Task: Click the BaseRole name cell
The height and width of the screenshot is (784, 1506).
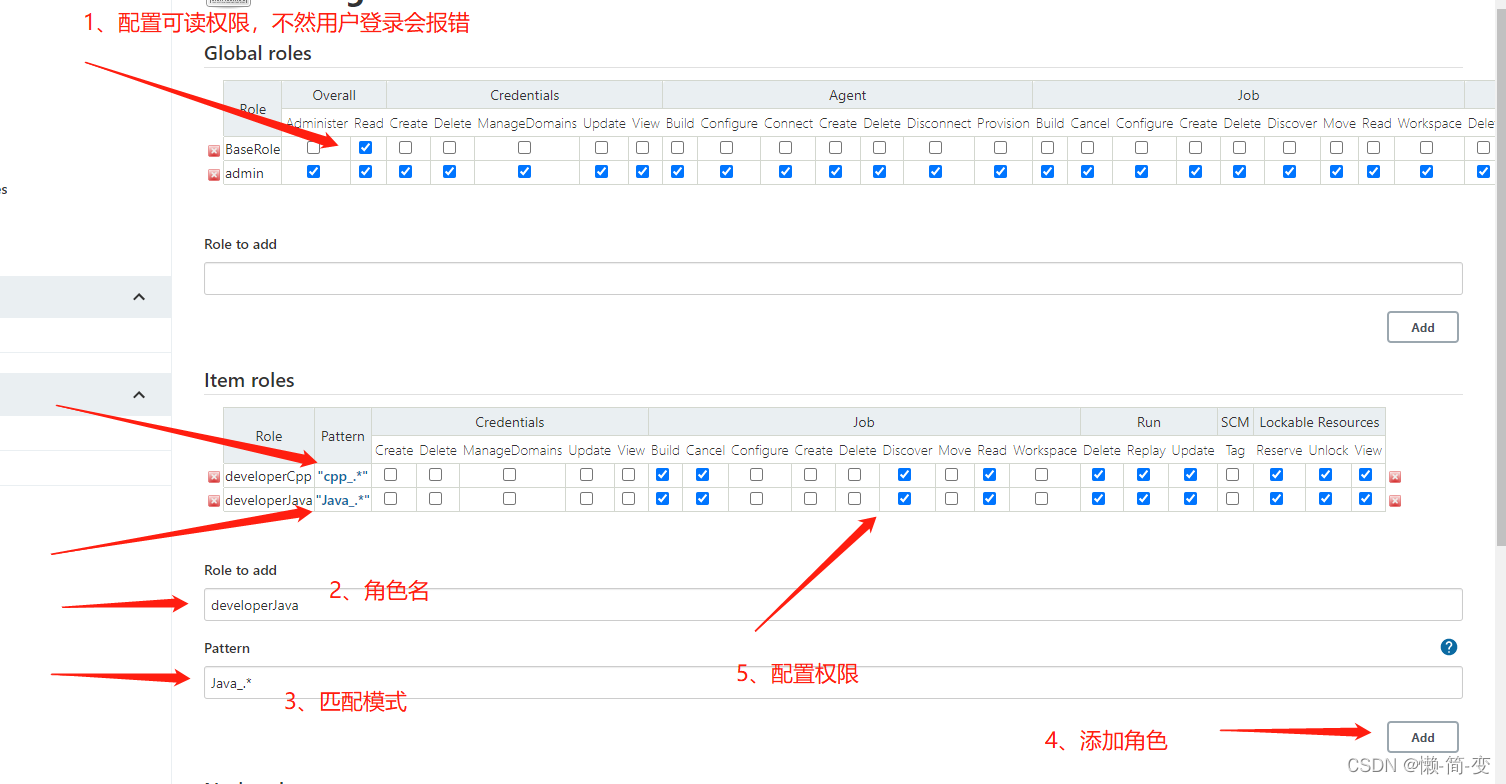Action: (252, 149)
